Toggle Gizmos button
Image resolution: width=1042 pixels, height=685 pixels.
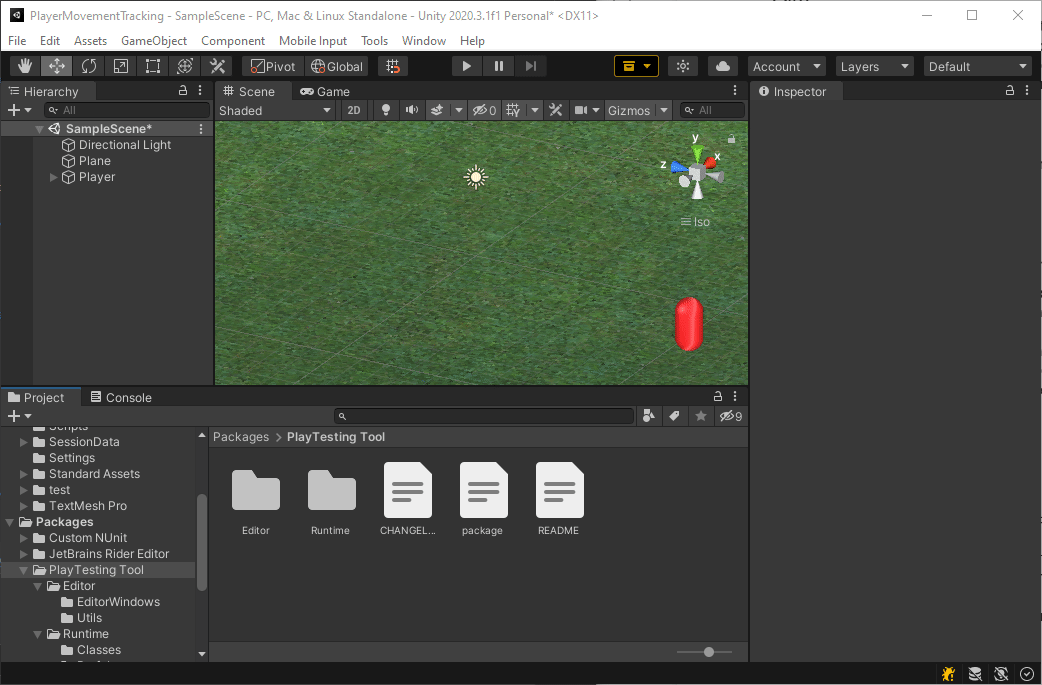pyautogui.click(x=629, y=110)
